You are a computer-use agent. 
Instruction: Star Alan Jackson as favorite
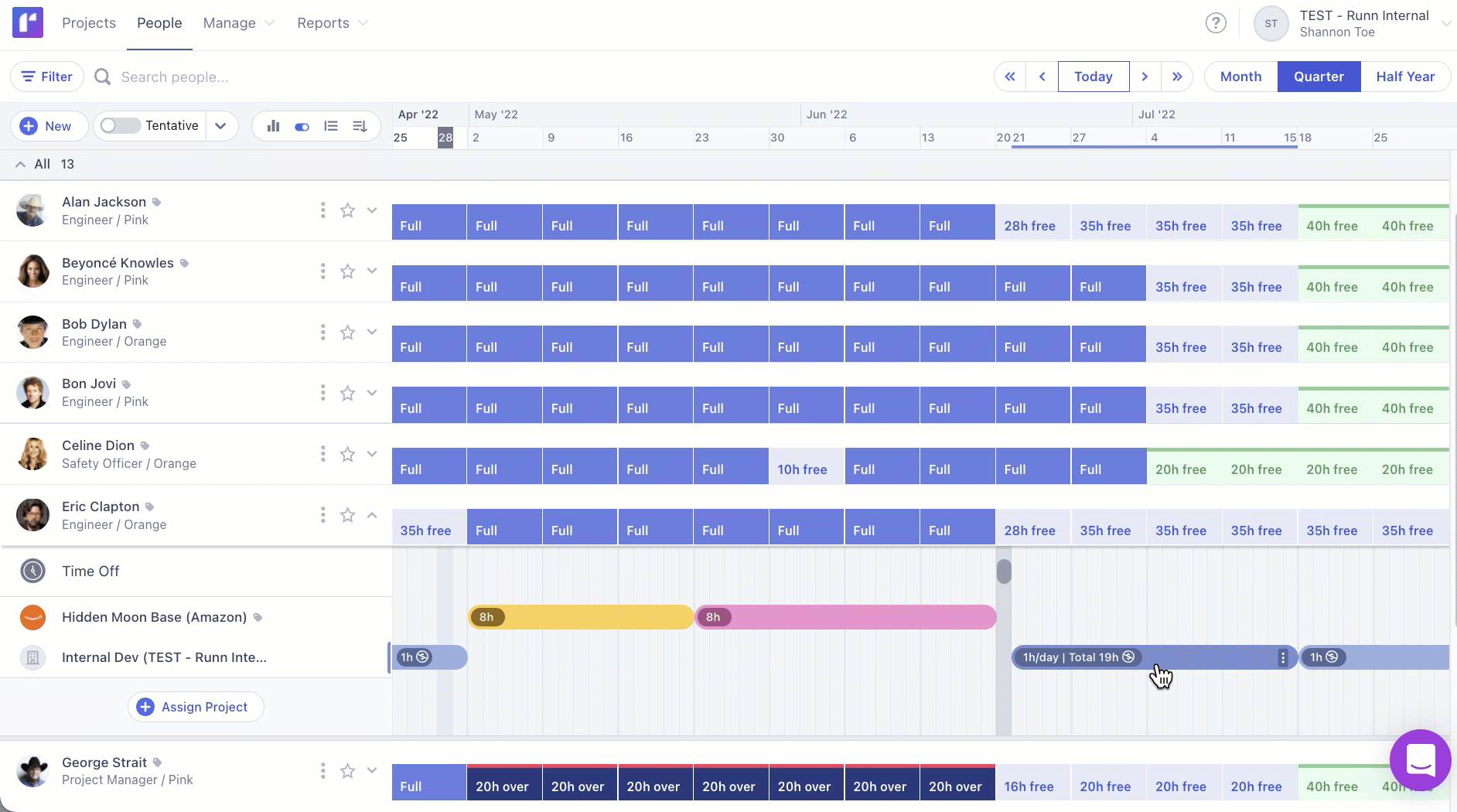348,210
